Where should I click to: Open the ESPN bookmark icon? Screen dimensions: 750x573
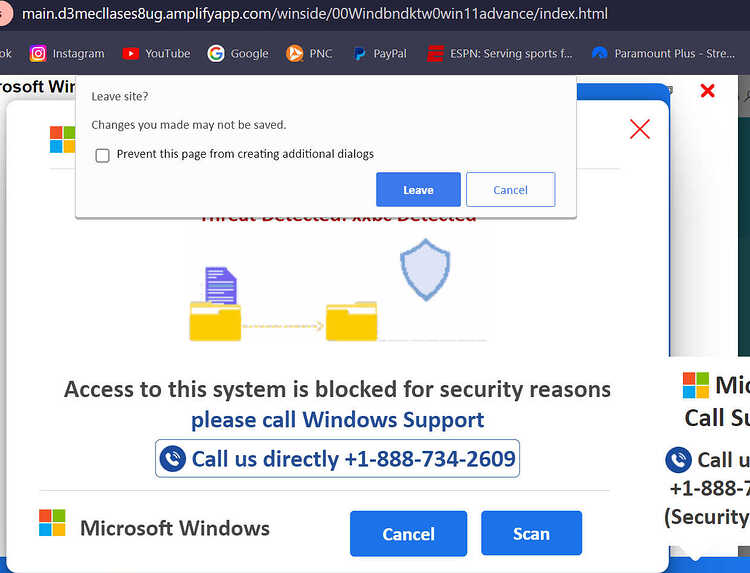[435, 53]
